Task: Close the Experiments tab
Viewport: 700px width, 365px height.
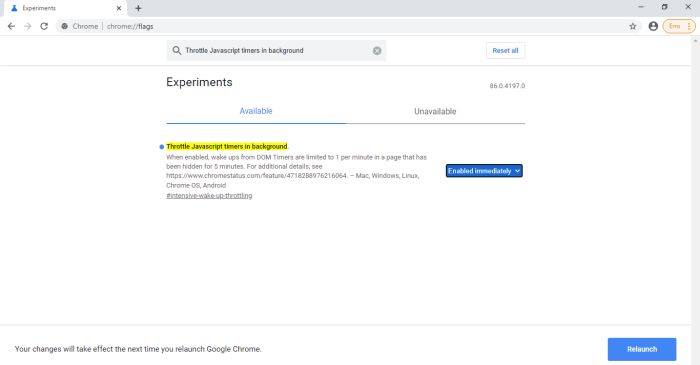Action: (119, 8)
